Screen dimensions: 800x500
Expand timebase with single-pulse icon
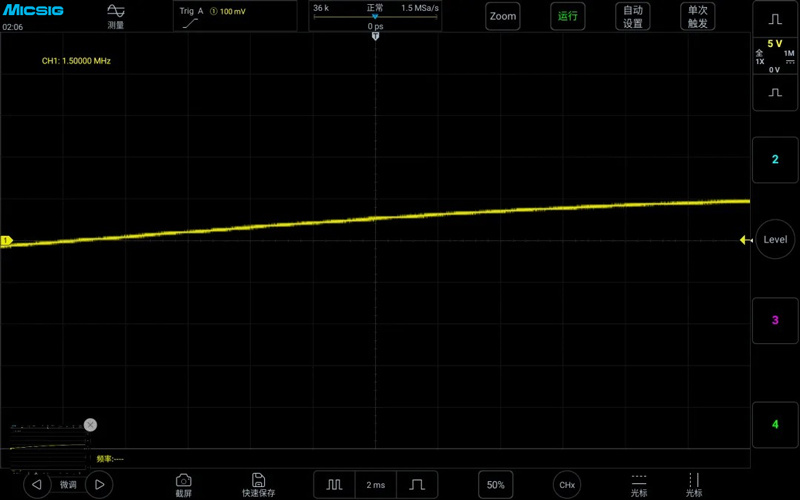[x=417, y=485]
